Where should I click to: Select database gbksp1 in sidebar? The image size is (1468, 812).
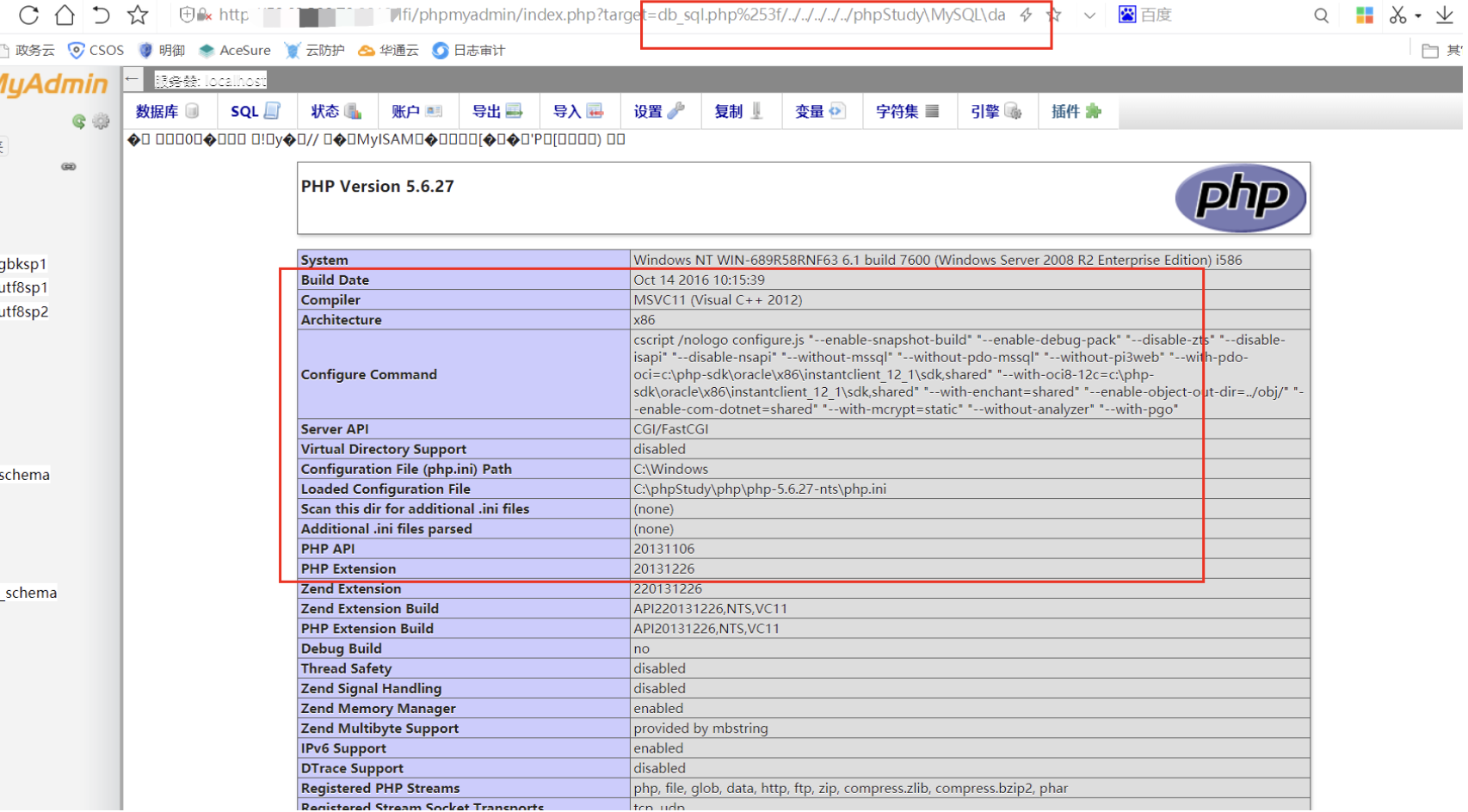point(23,264)
